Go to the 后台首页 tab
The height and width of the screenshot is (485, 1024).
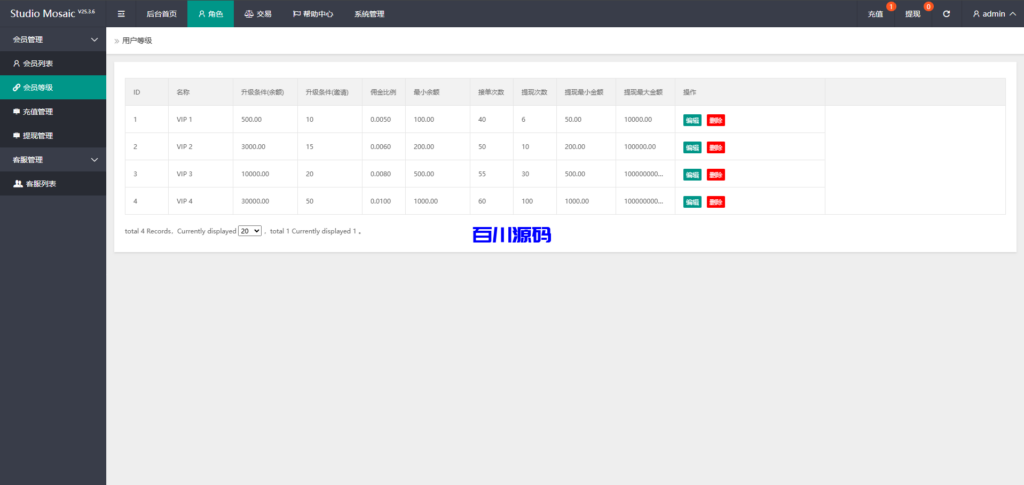pyautogui.click(x=161, y=14)
